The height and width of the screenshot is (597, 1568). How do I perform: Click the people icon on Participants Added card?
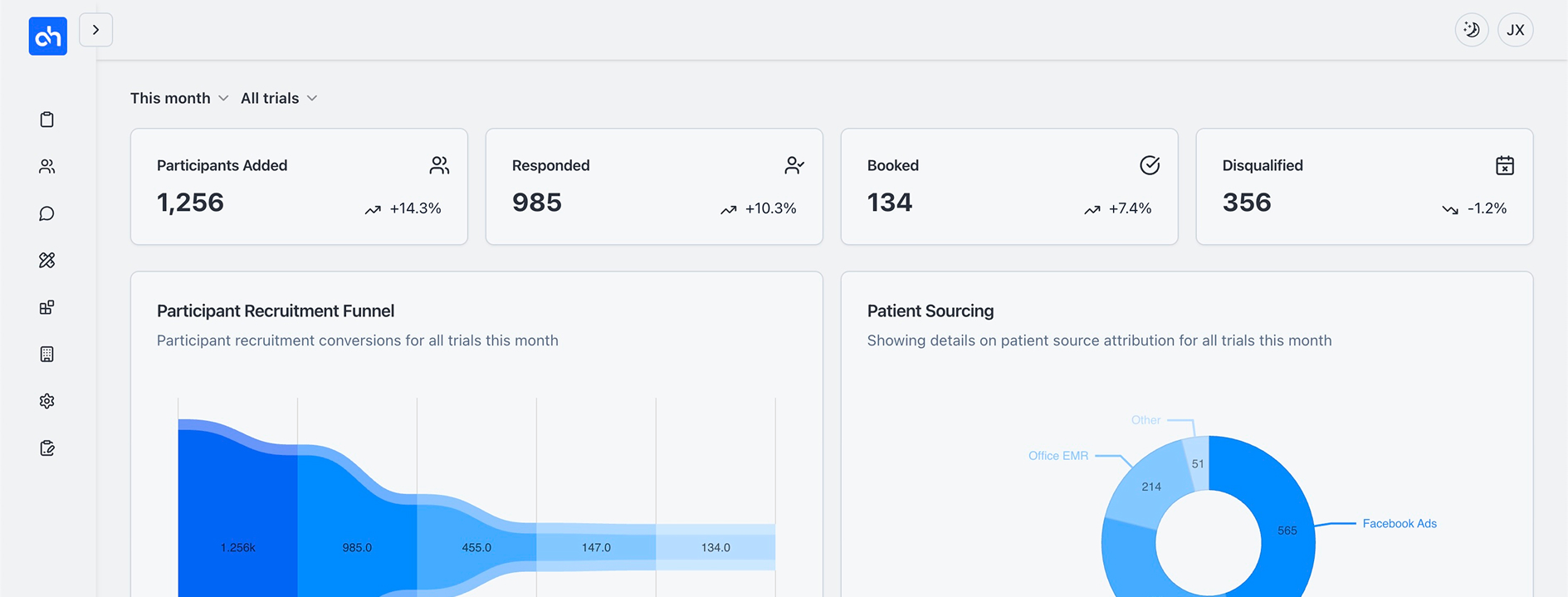click(439, 165)
